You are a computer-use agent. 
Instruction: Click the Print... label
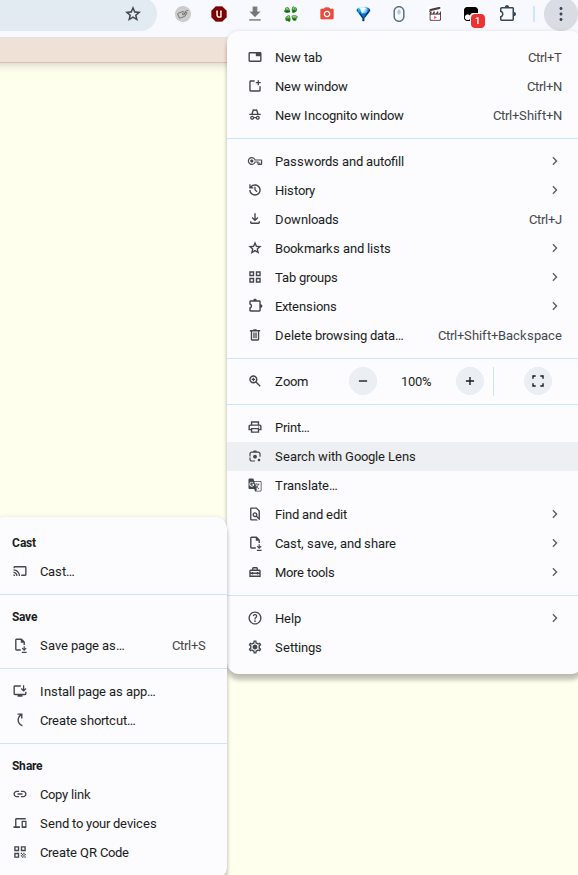click(x=292, y=427)
